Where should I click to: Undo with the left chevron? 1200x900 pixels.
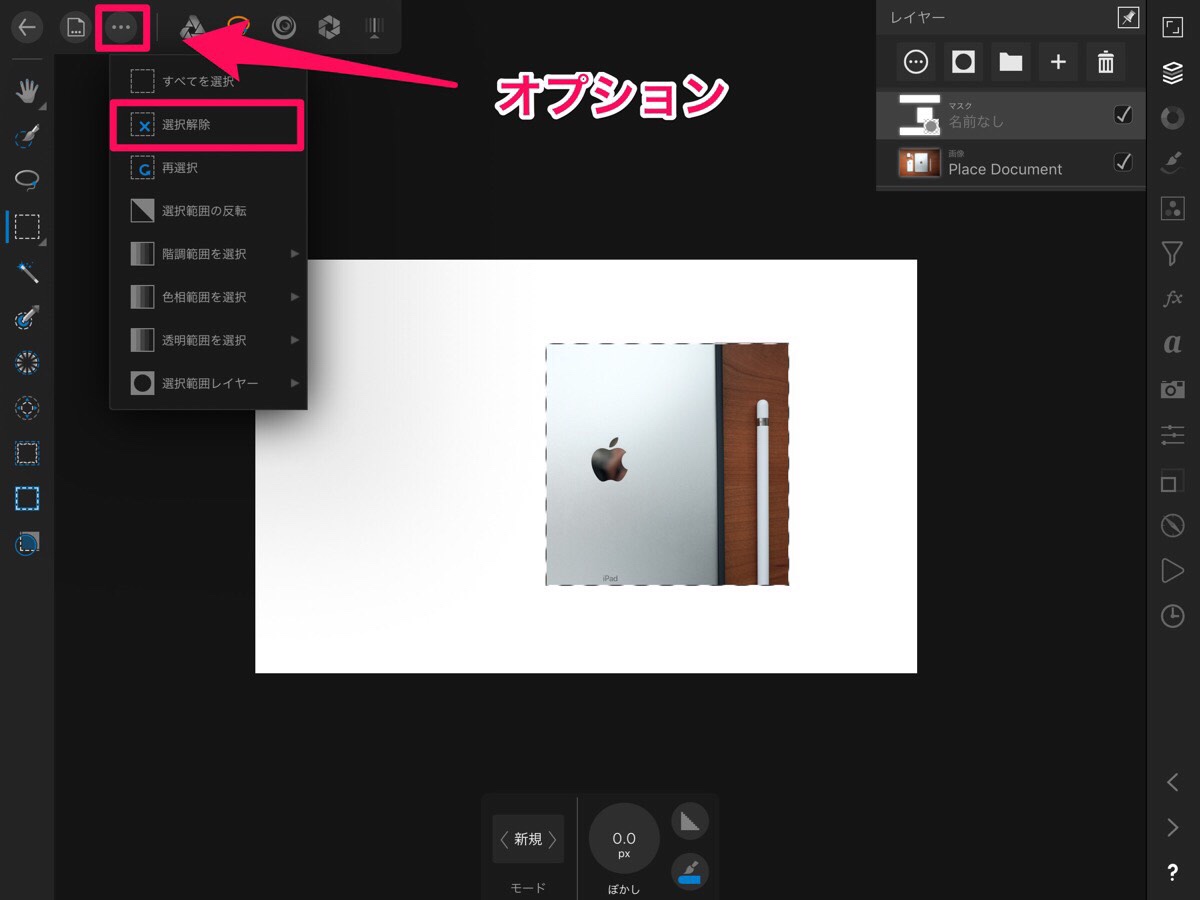1173,782
